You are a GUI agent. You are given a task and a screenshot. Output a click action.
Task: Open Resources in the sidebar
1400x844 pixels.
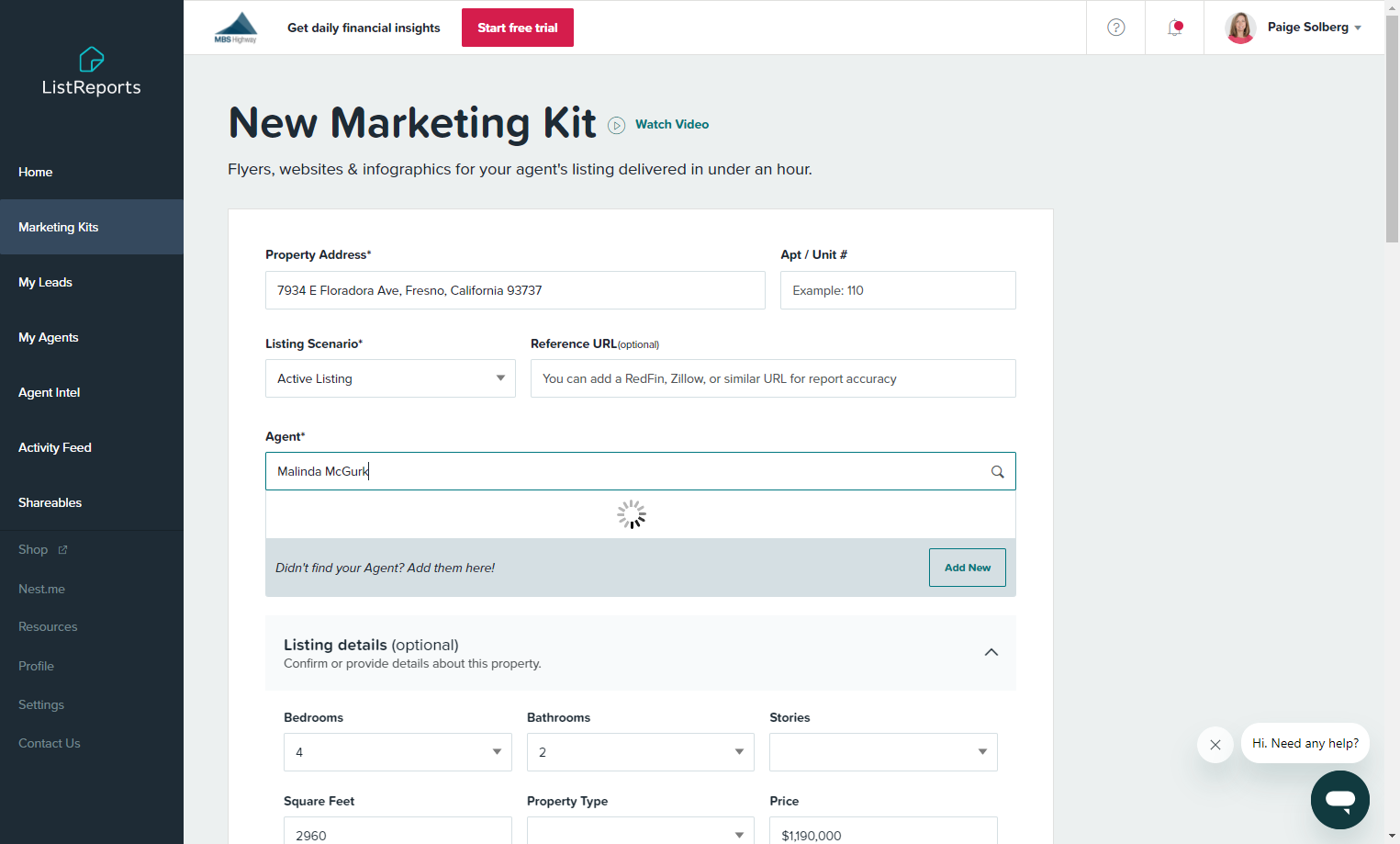tap(48, 626)
